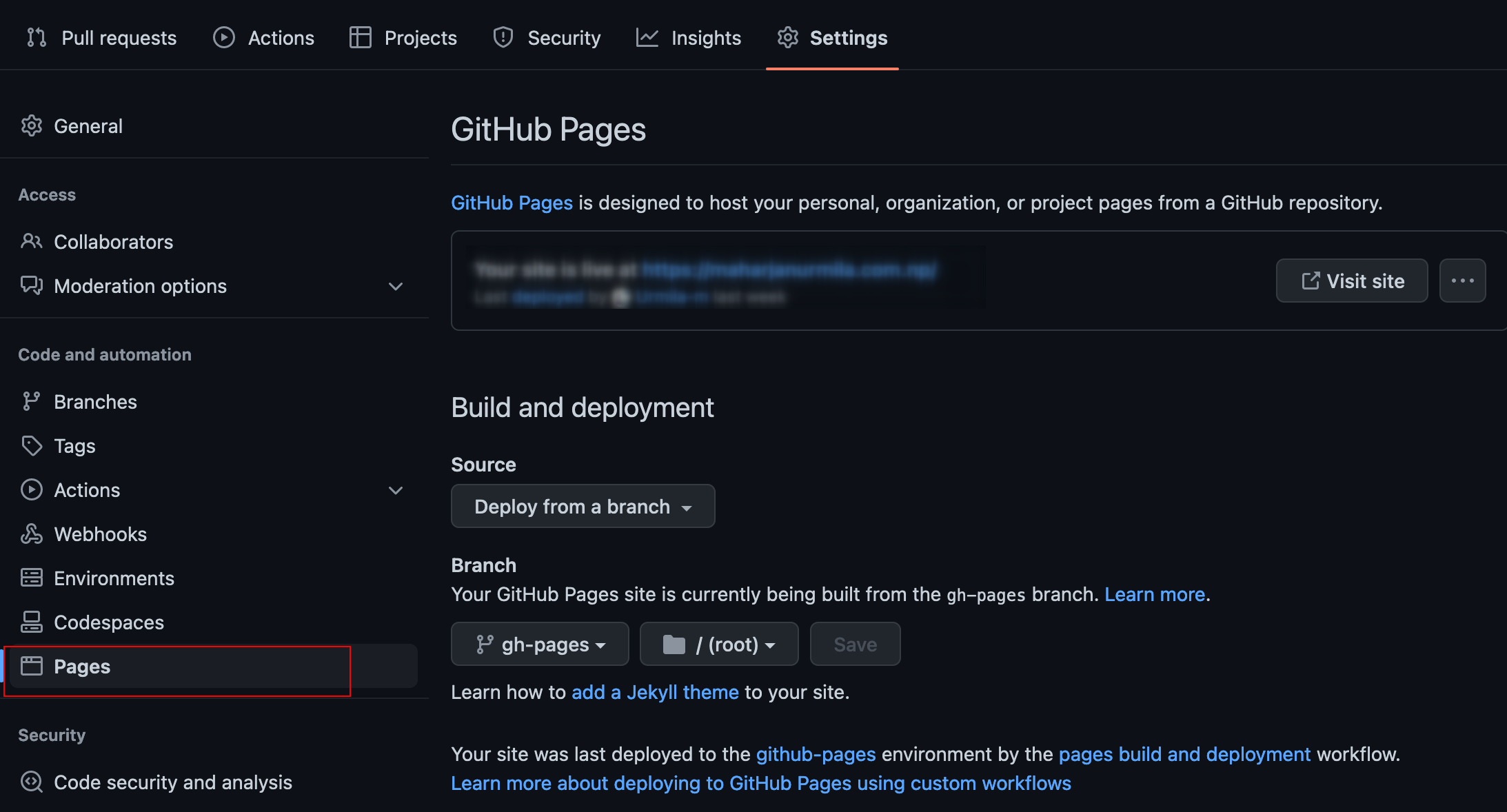Select Pages in the sidebar
This screenshot has height=812, width=1507.
pyautogui.click(x=214, y=667)
